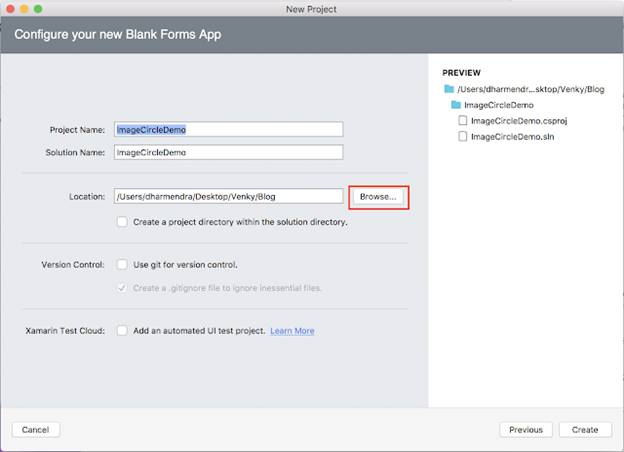Click the Configure your new Blank Forms App title

(118, 35)
